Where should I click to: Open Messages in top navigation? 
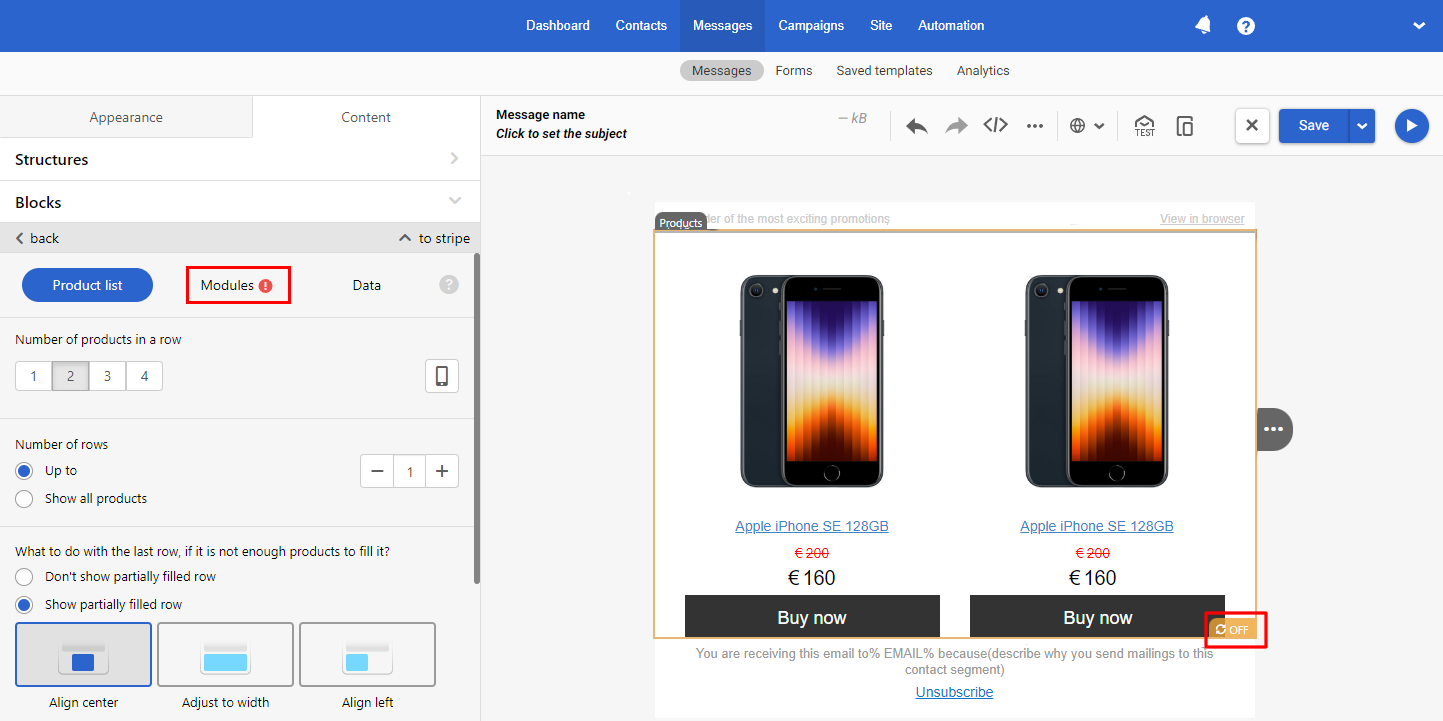(x=722, y=26)
